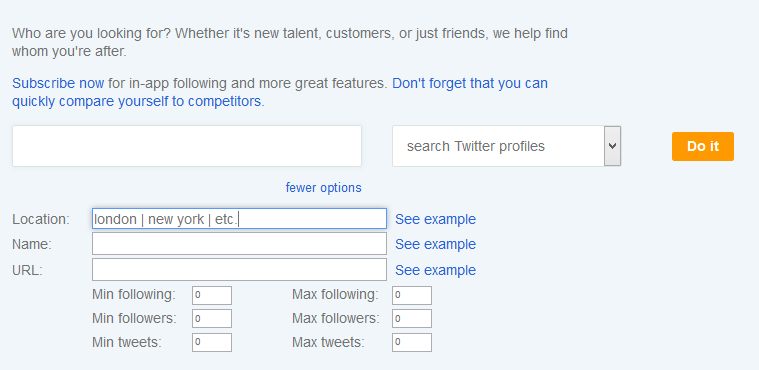Viewport: 759px width, 370px height.
Task: Open See example next to Location
Action: [x=435, y=219]
